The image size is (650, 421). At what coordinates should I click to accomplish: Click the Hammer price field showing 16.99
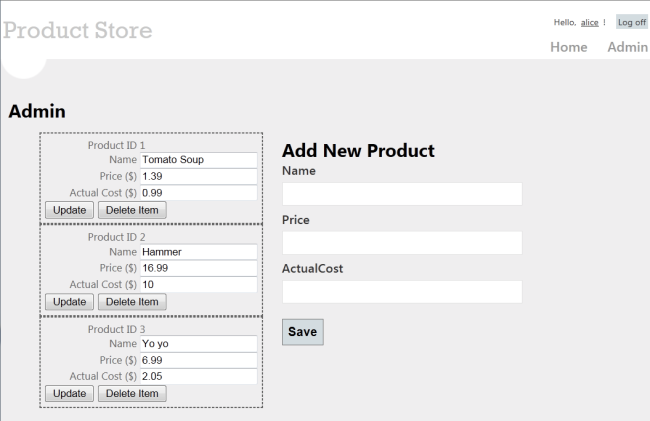198,268
